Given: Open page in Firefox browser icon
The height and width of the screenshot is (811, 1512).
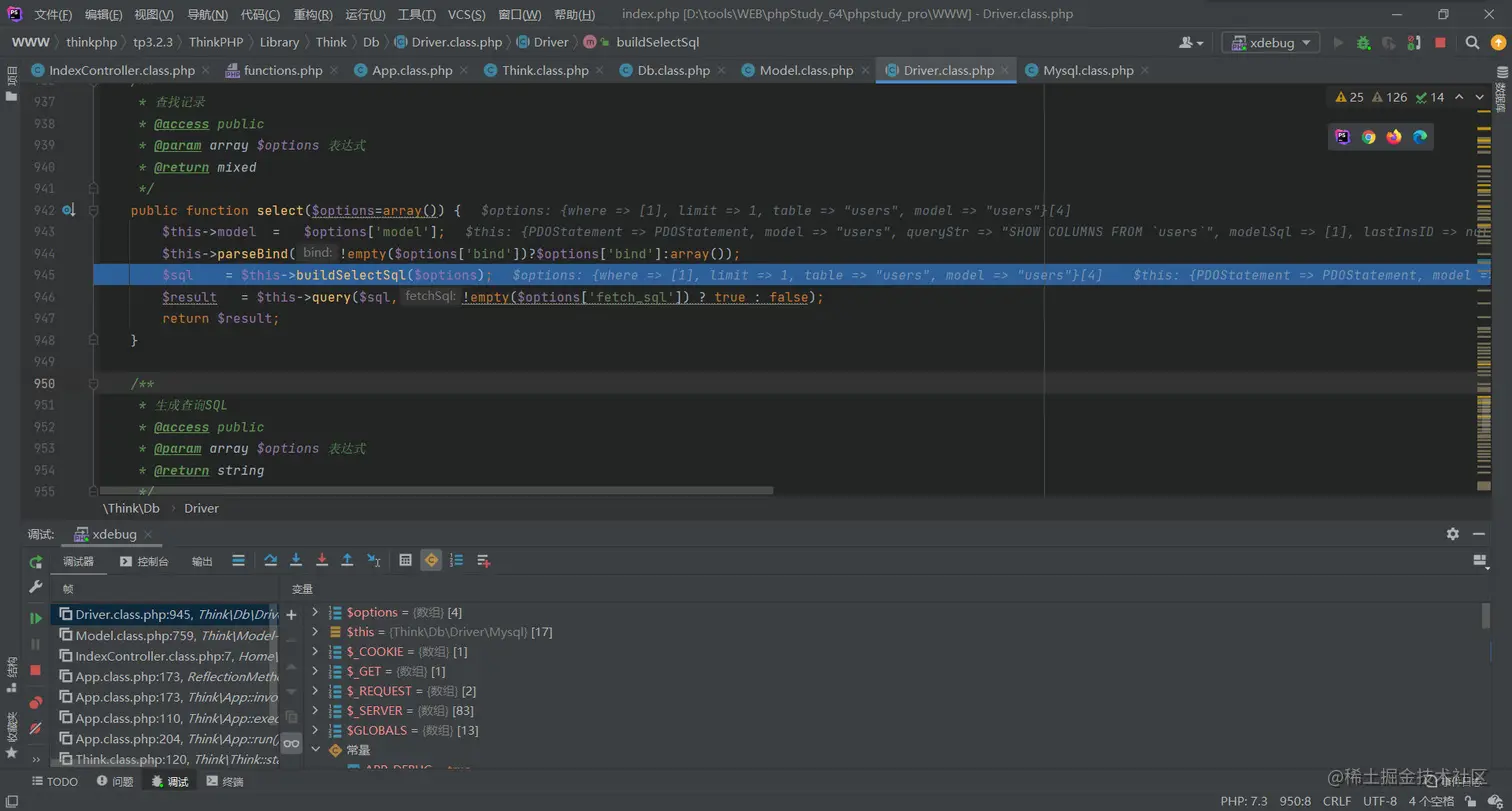Looking at the screenshot, I should 1394,137.
